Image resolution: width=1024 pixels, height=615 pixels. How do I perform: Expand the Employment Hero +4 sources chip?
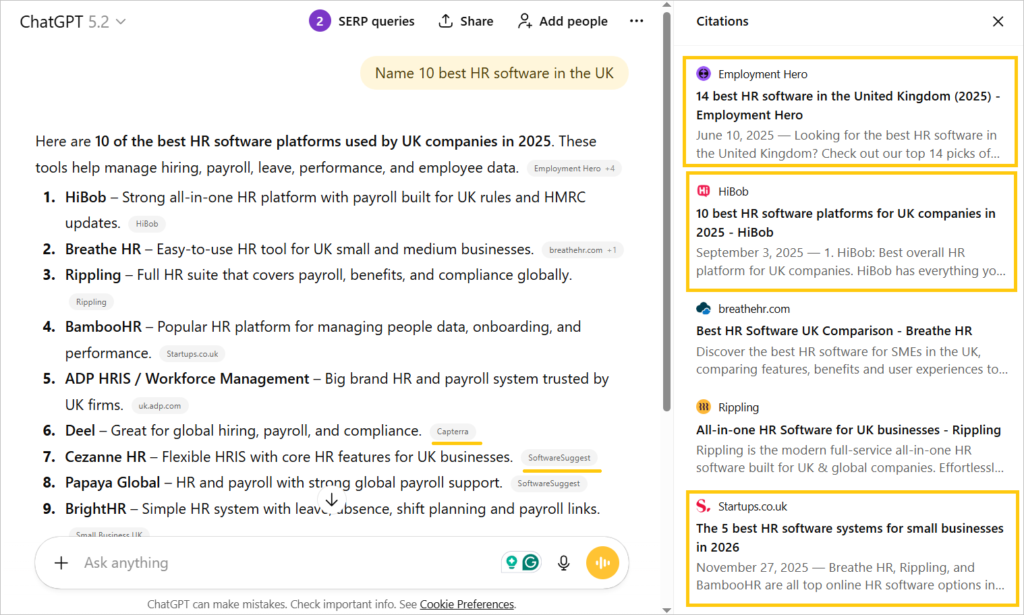[x=575, y=169]
